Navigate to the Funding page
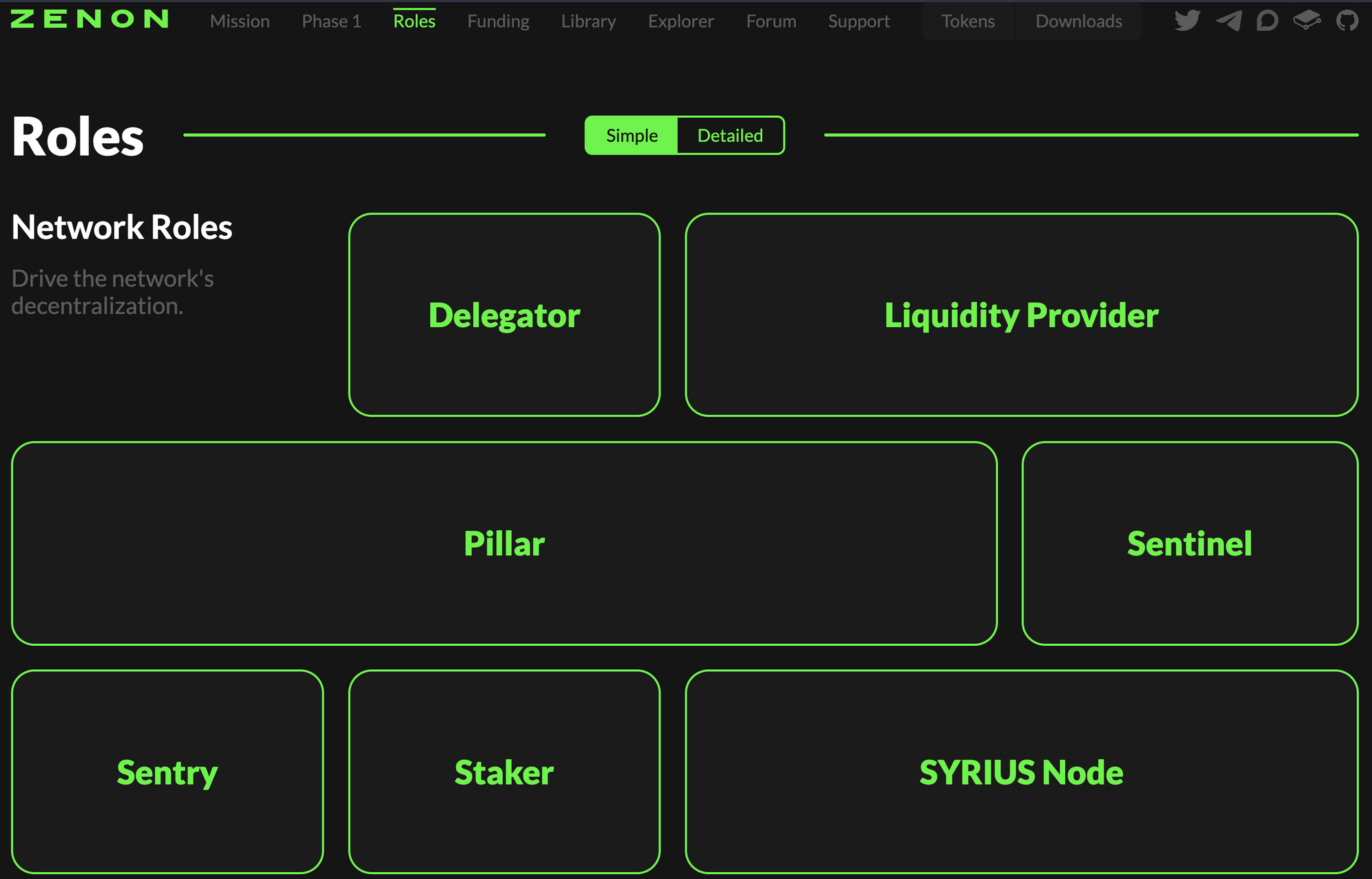Screen dimensions: 1372x879 click(498, 21)
